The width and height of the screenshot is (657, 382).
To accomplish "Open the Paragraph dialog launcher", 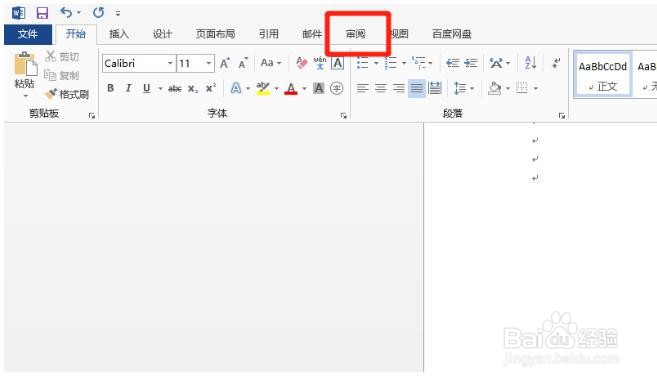I will tap(562, 116).
